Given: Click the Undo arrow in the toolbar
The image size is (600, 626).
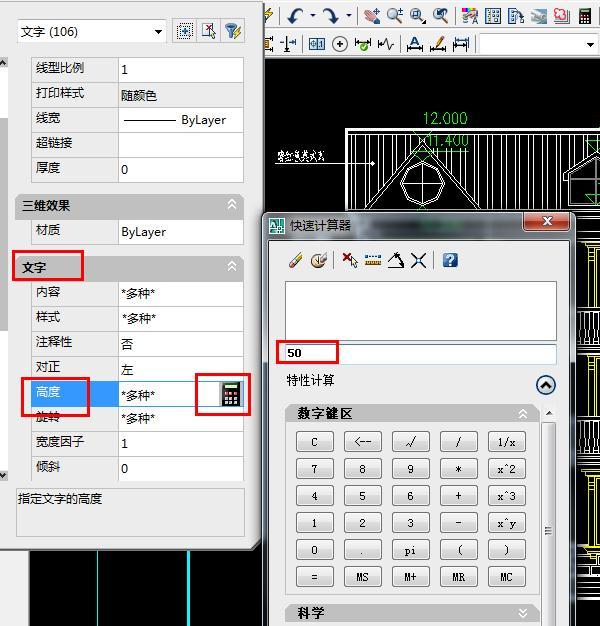Looking at the screenshot, I should (295, 16).
